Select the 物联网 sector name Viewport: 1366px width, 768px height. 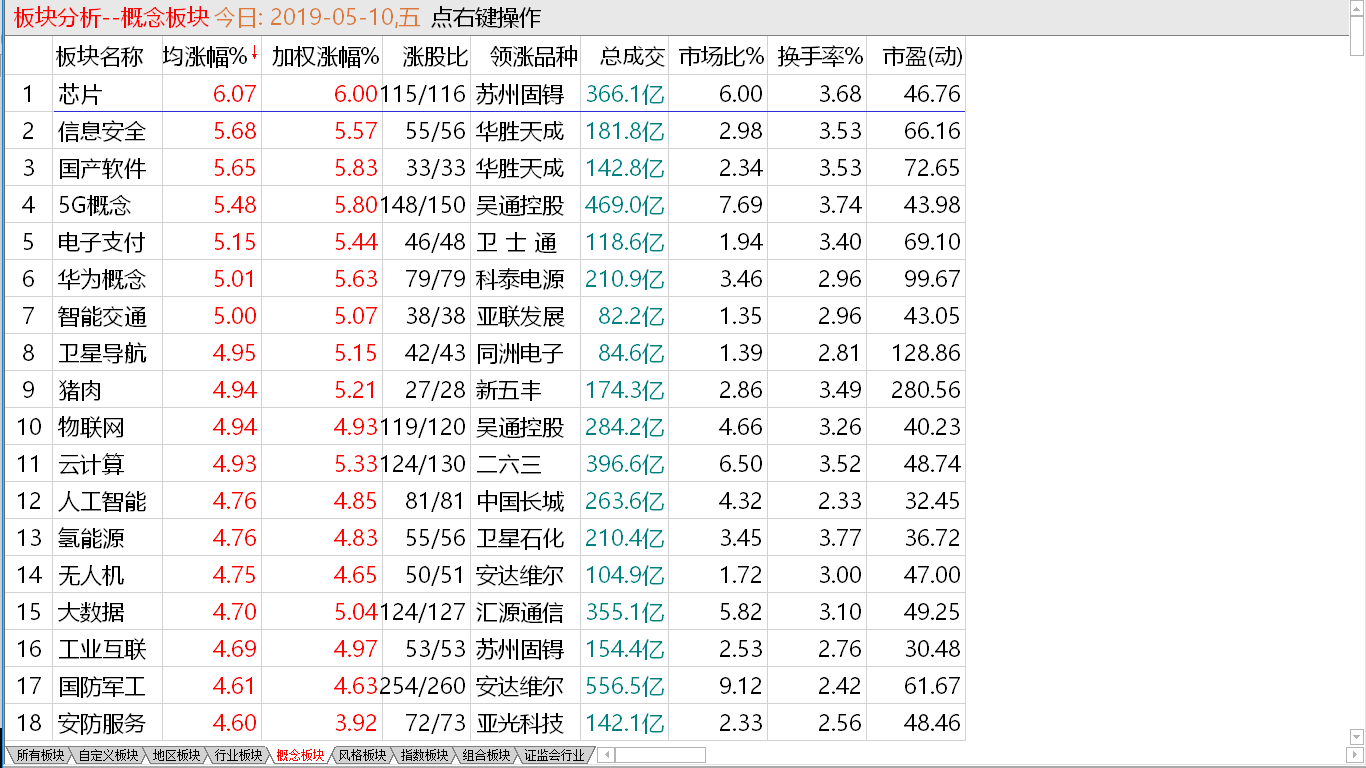(x=91, y=427)
